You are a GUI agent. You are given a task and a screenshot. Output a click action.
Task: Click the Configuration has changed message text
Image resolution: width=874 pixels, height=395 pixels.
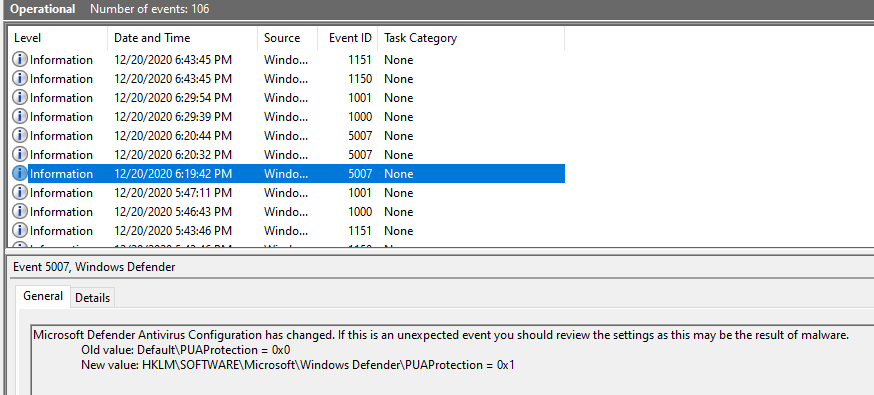441,335
